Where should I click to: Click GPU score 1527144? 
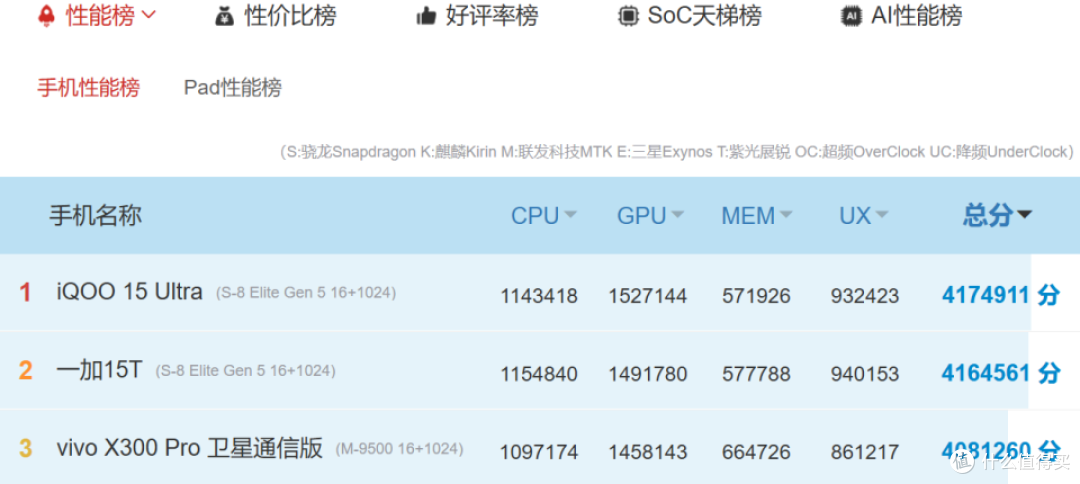(647, 296)
